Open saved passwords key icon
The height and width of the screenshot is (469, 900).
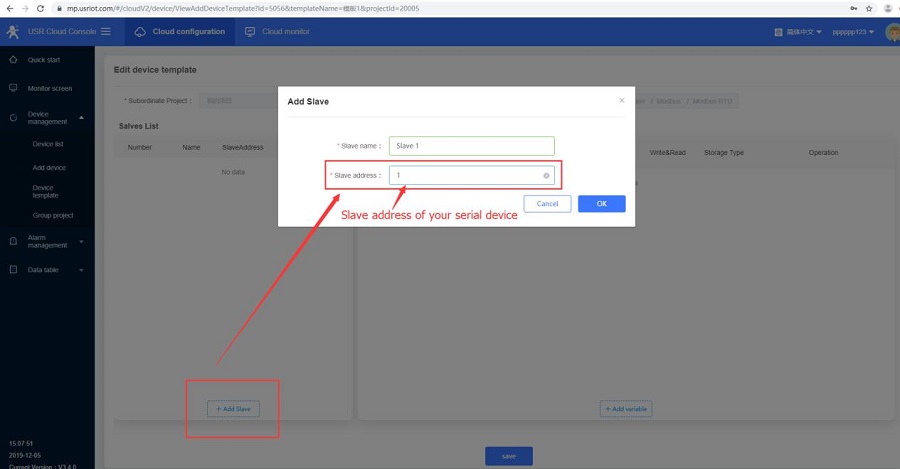point(854,9)
